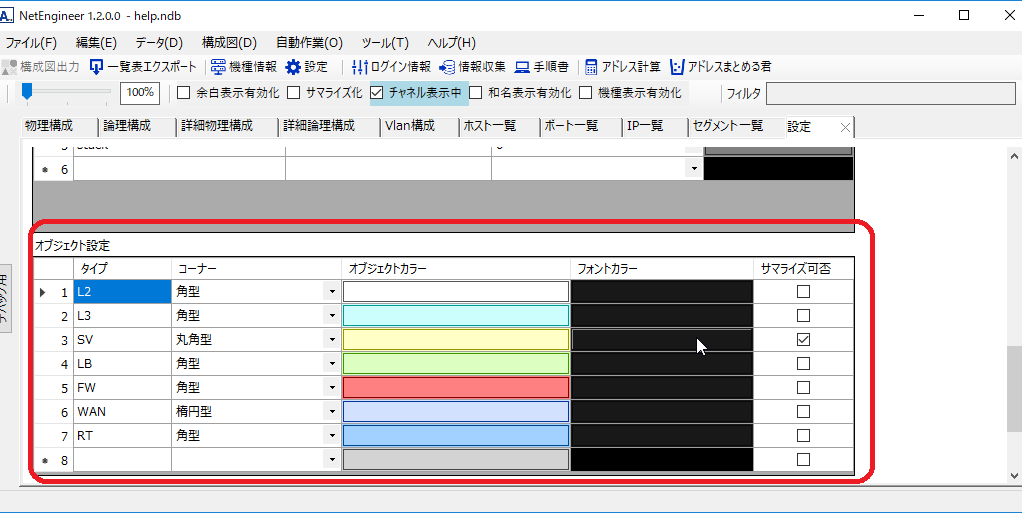Image resolution: width=1022 pixels, height=513 pixels.
Task: Open the コーナー dropdown for WAN row
Action: (x=331, y=412)
